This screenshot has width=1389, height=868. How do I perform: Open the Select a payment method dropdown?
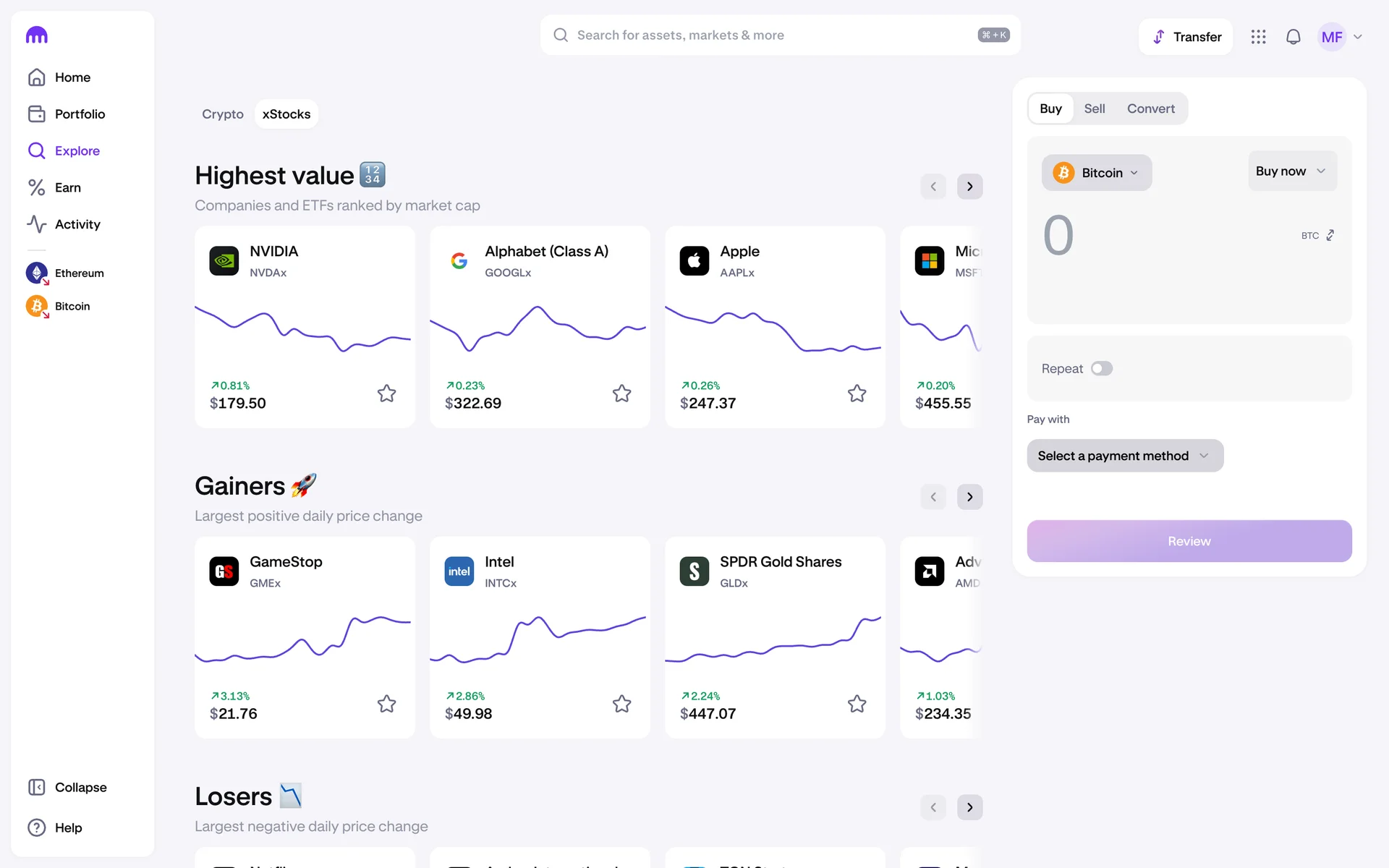click(1124, 456)
